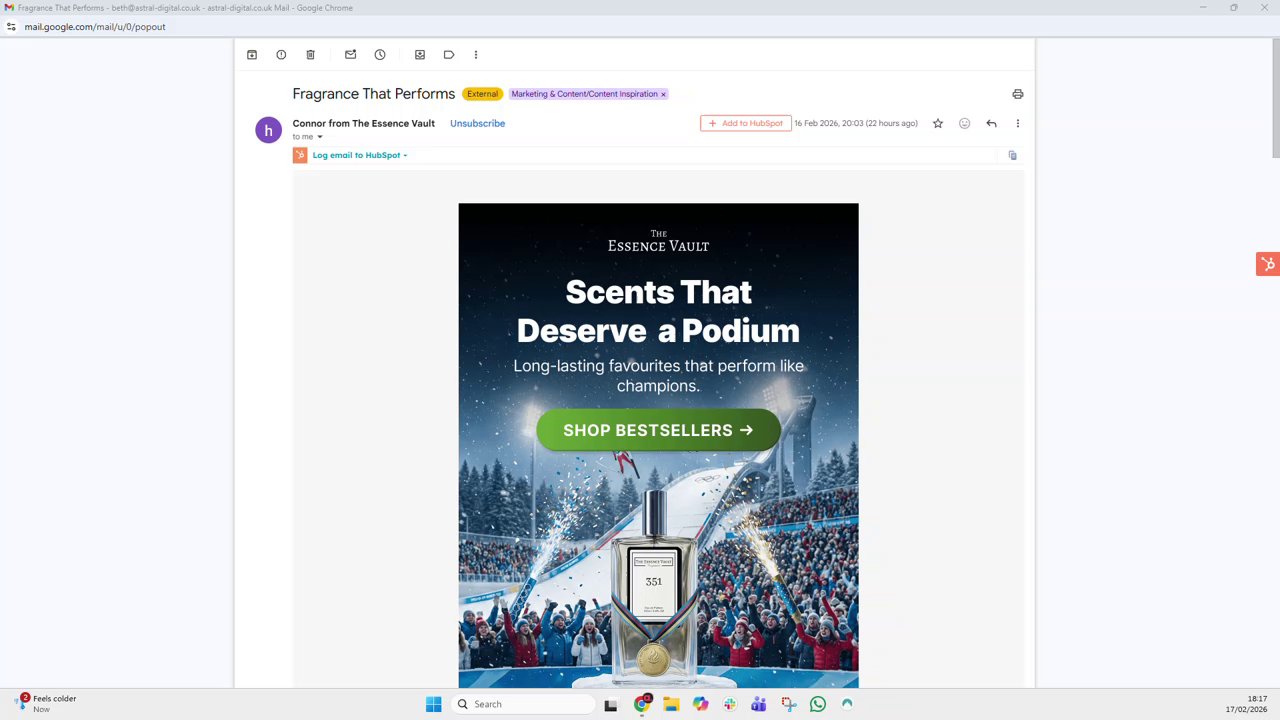
Task: Click the taskbar Search box
Action: point(524,704)
